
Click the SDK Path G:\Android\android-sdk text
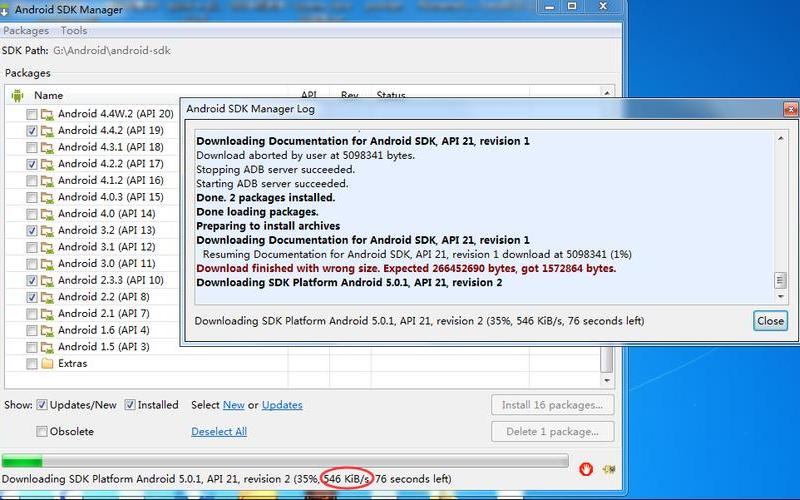112,51
